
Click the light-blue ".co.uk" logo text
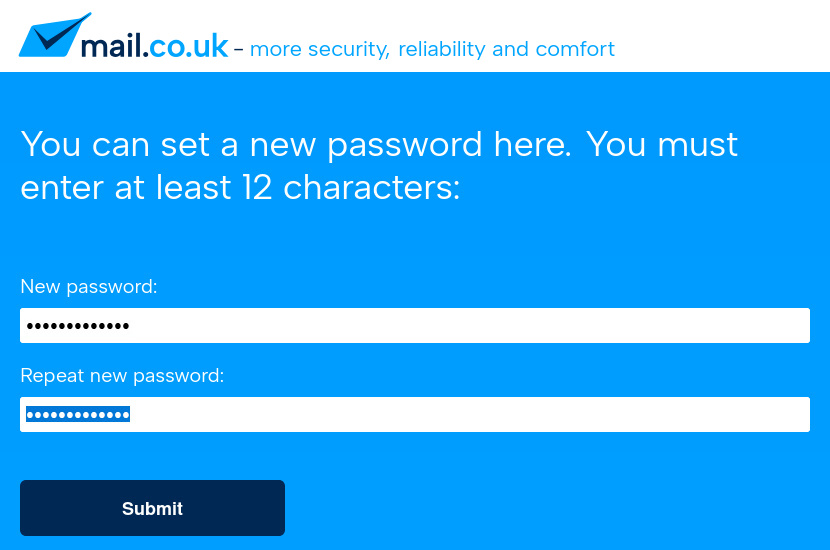click(189, 46)
